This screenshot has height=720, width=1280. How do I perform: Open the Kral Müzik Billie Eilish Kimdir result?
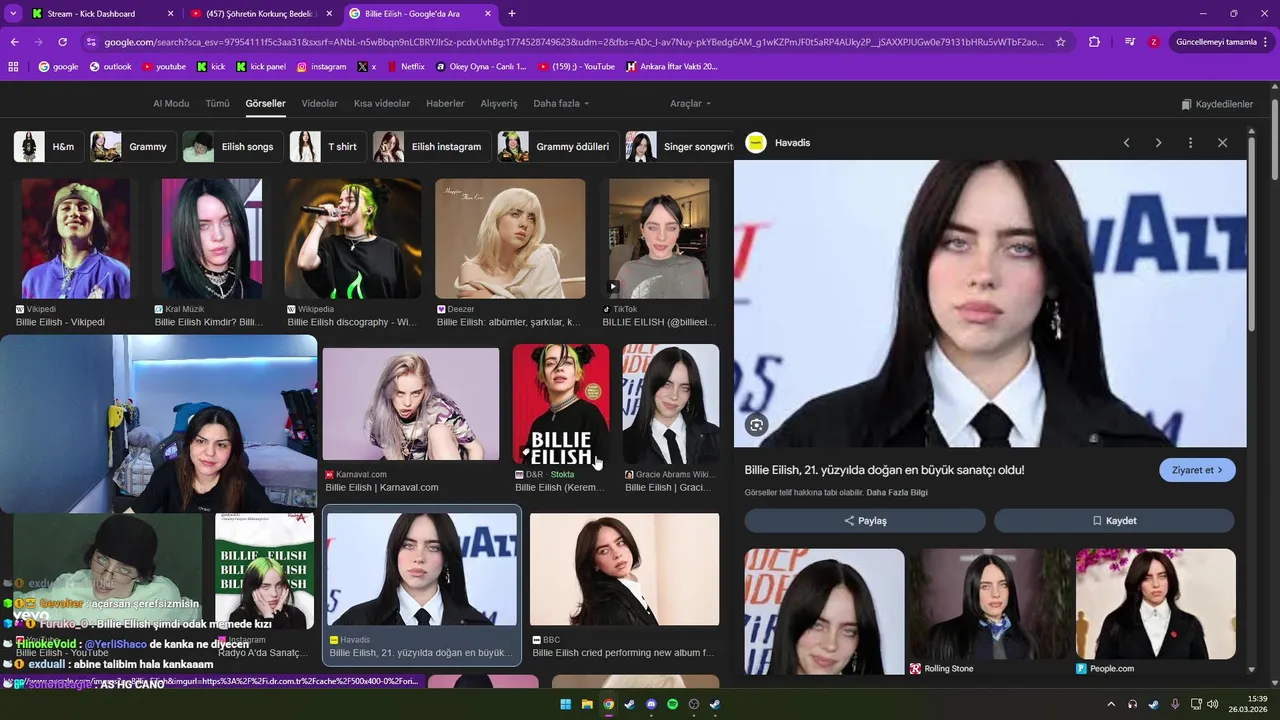(212, 239)
